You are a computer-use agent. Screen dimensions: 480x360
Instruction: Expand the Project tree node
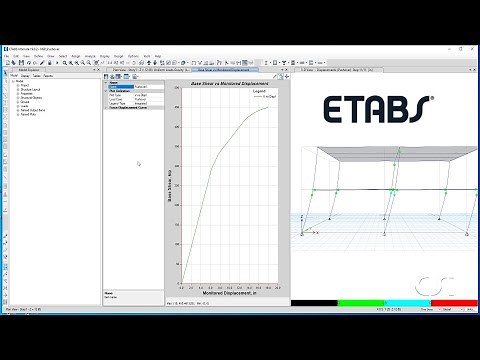[18, 86]
